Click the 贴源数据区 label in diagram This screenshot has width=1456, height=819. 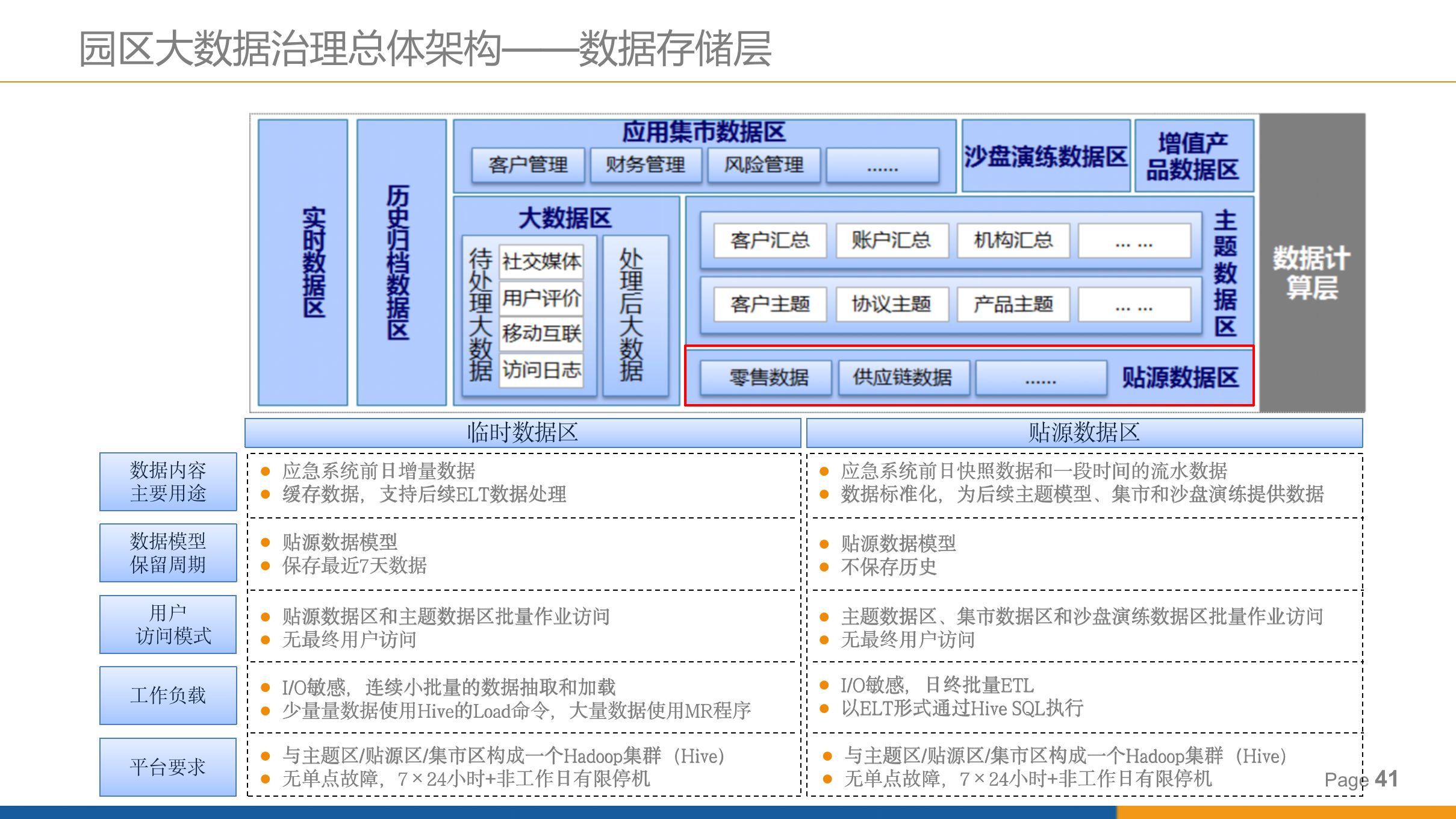coord(1180,378)
